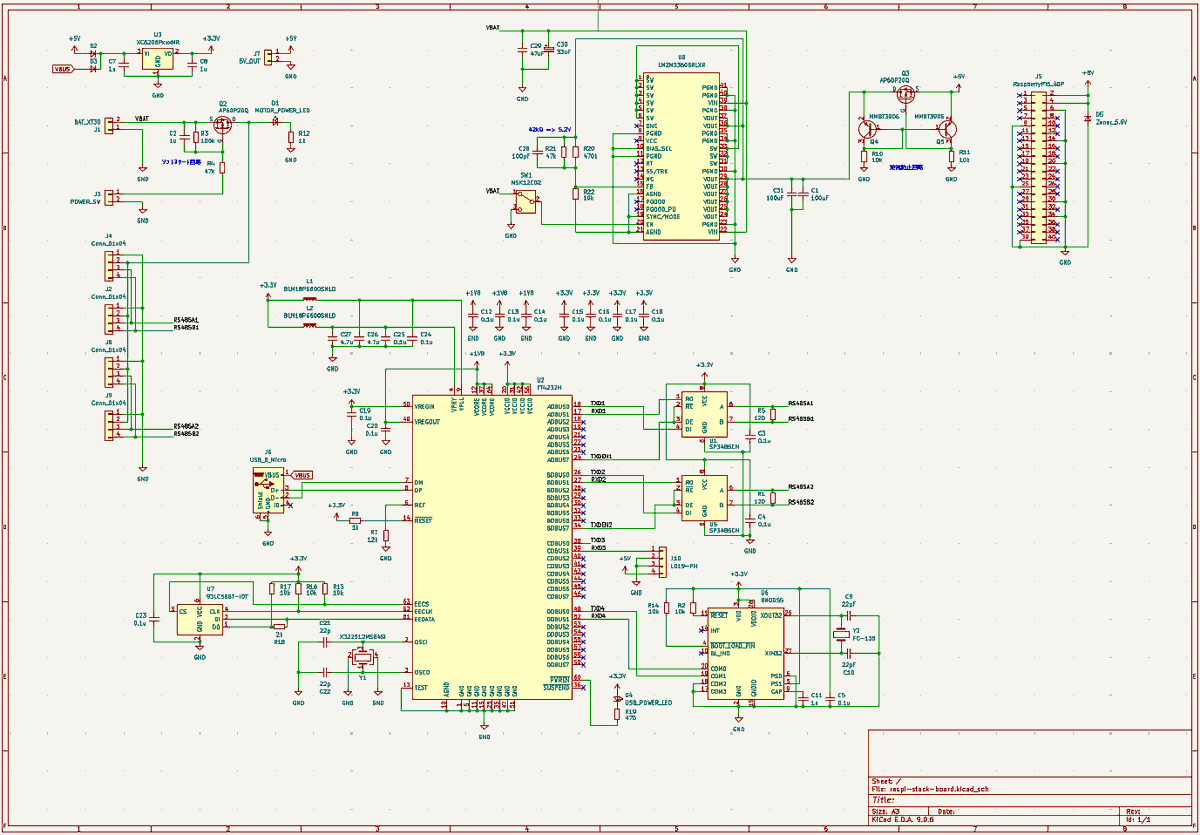The width and height of the screenshot is (1200, 835).
Task: Click the RS485A1 label next to resistor R5
Action: click(x=800, y=403)
